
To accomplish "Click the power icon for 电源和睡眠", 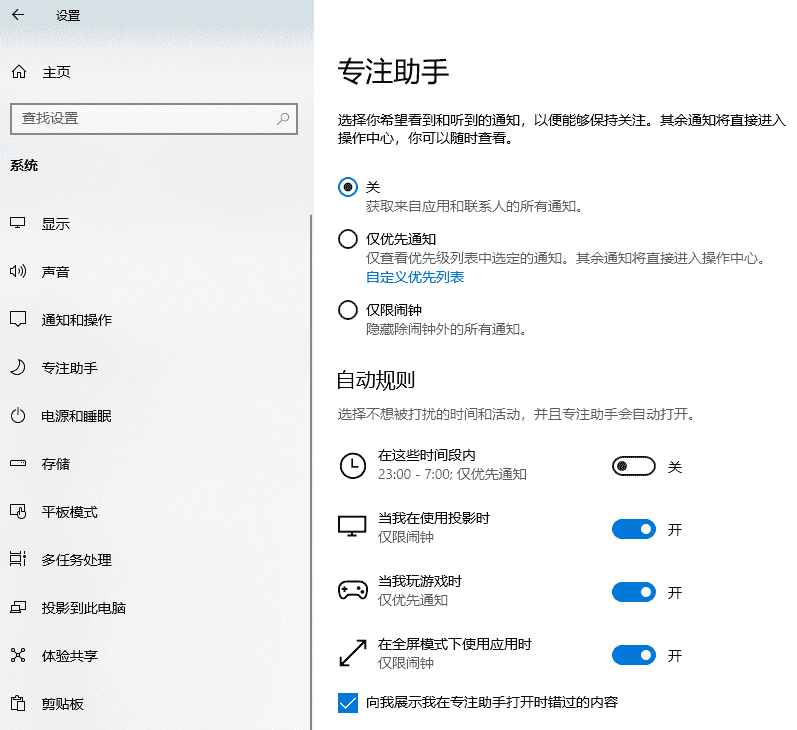I will (18, 416).
